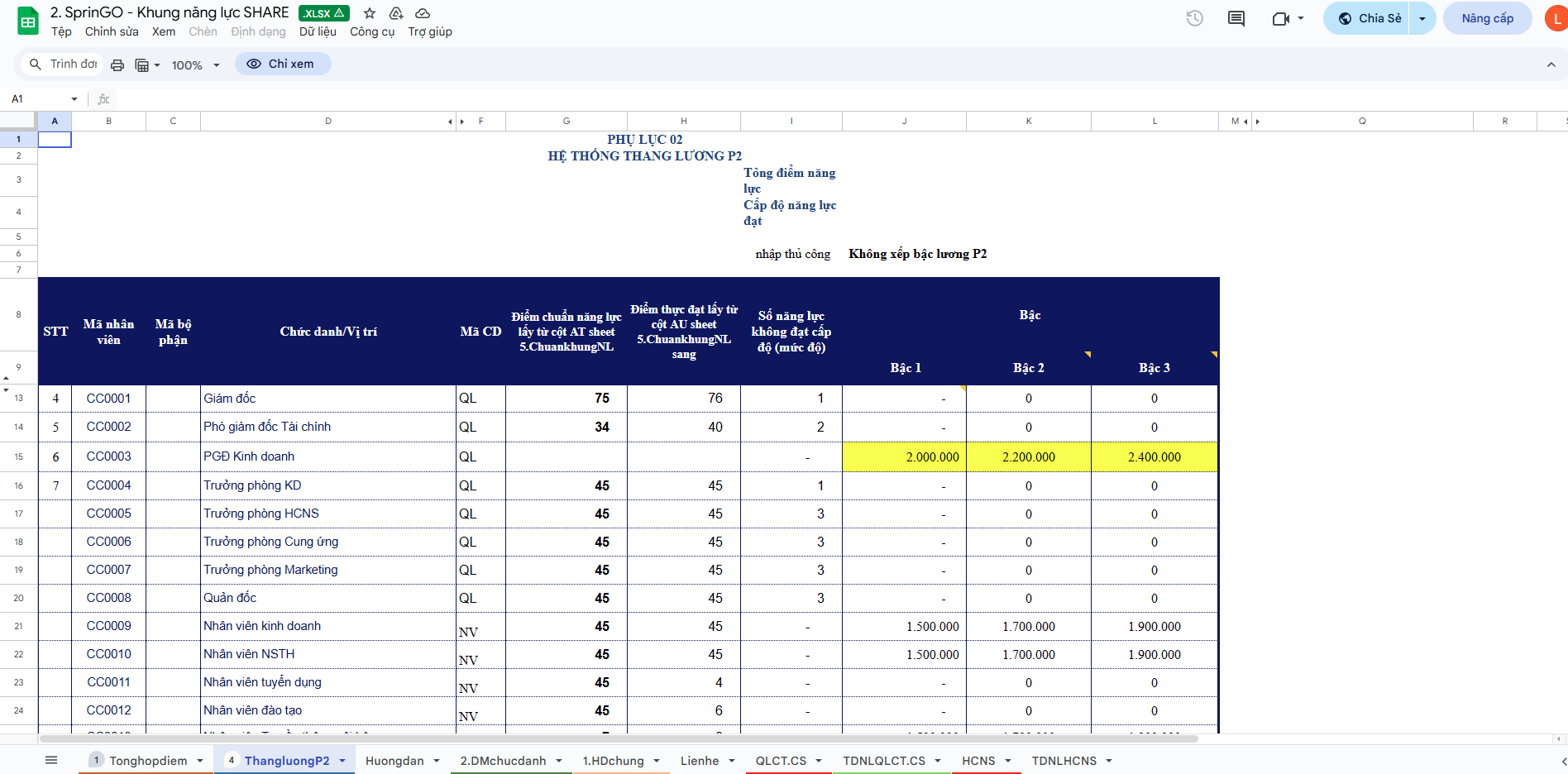The image size is (1568, 774).
Task: Open the version history clock icon
Action: [1194, 18]
